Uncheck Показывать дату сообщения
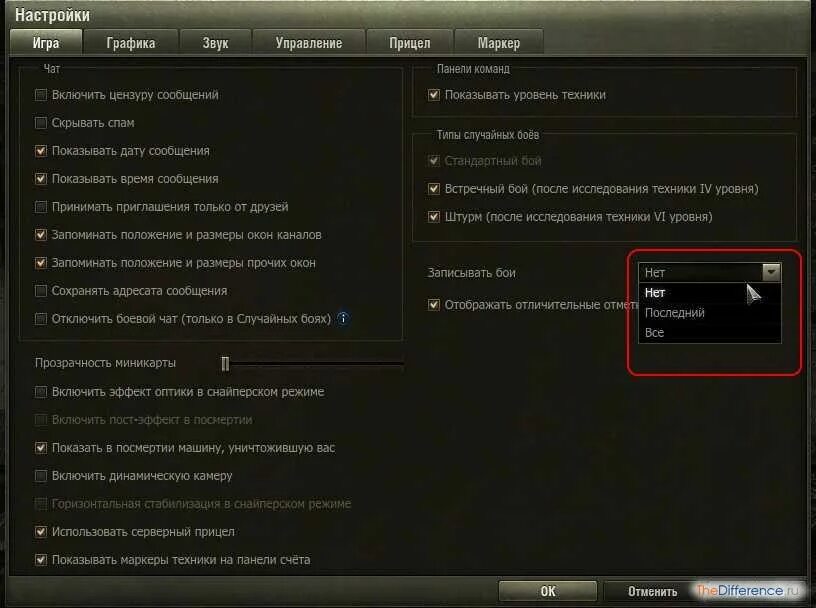Viewport: 816px width, 608px height. point(41,151)
